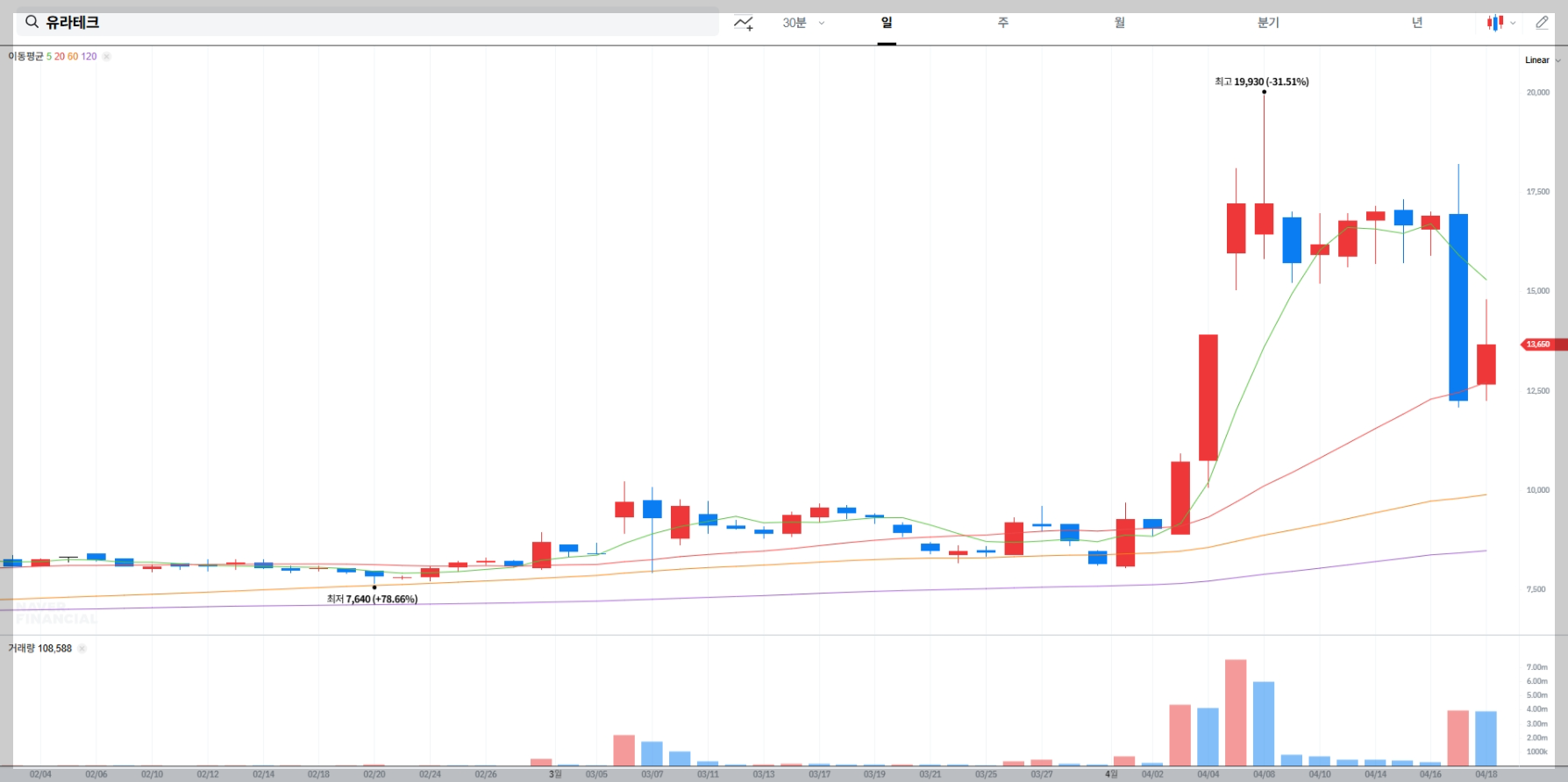Activate the pencil drawing tool
The height and width of the screenshot is (782, 1568).
(x=1542, y=23)
